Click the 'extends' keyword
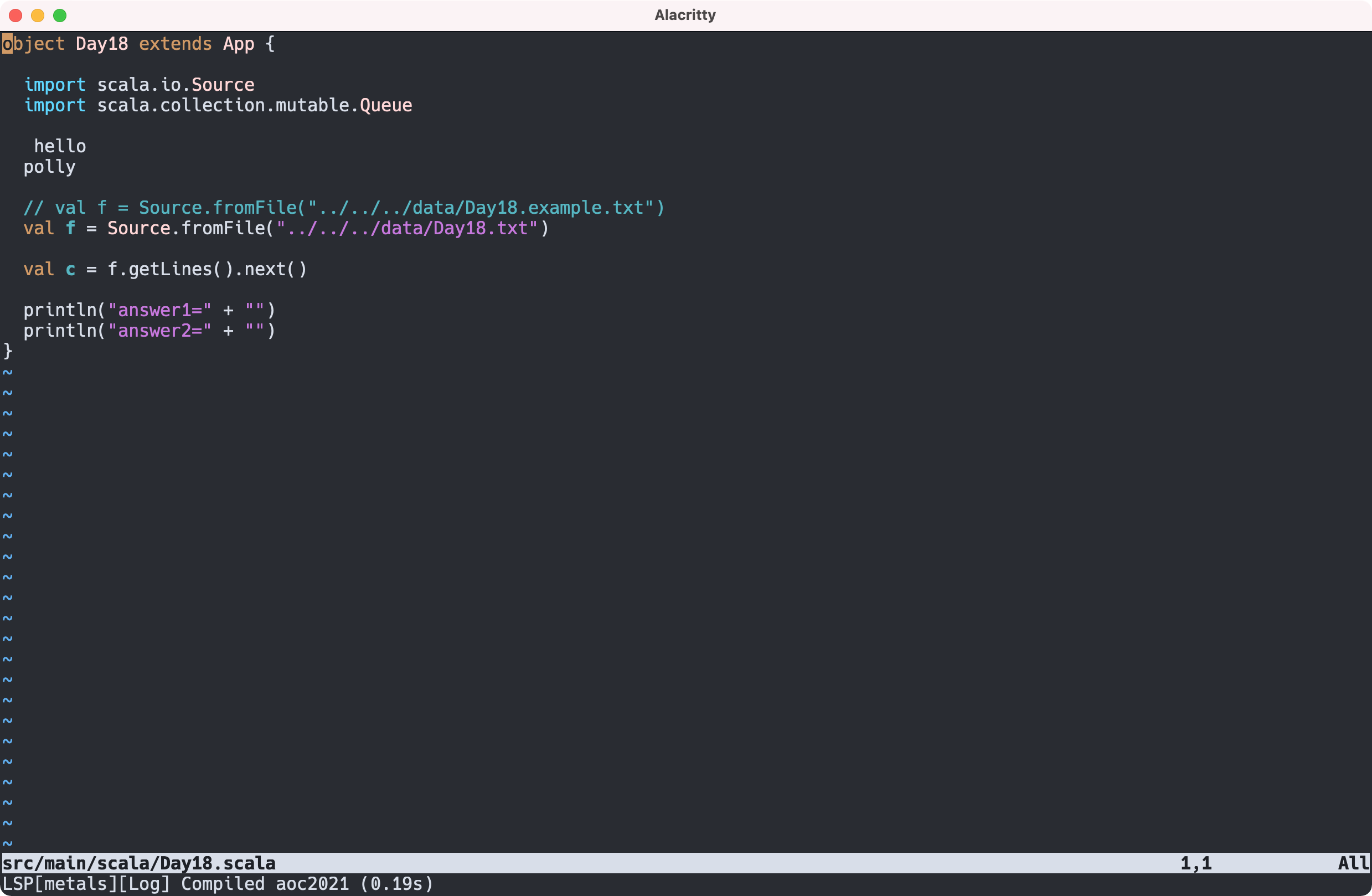The image size is (1372, 896). click(x=176, y=44)
